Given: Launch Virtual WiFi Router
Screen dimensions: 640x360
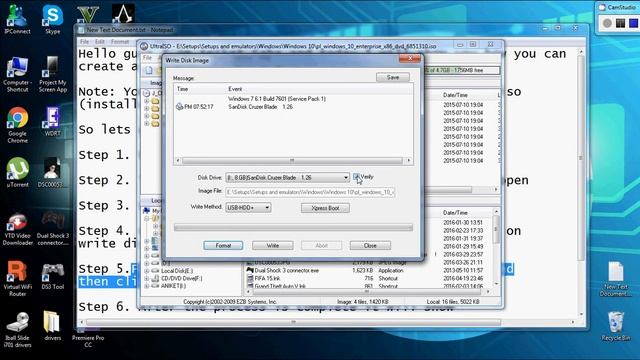Looking at the screenshot, I should tap(17, 279).
